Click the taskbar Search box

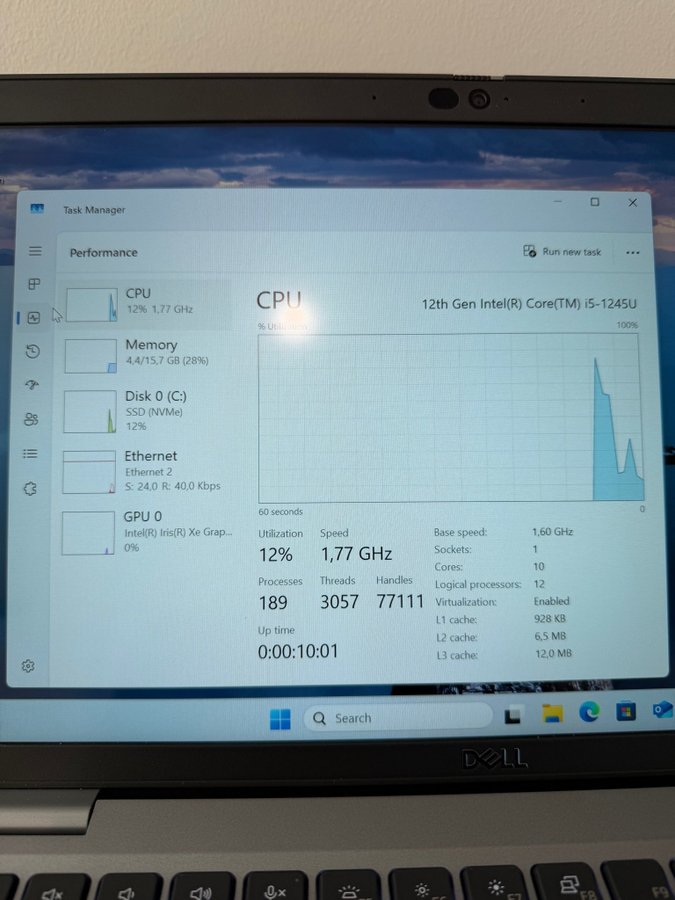[397, 718]
